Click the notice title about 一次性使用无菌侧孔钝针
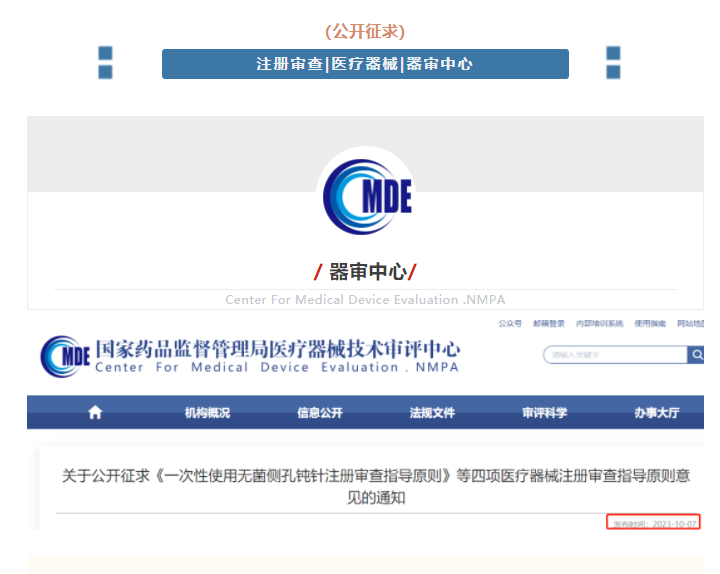Image resolution: width=720 pixels, height=574 pixels. pos(375,486)
